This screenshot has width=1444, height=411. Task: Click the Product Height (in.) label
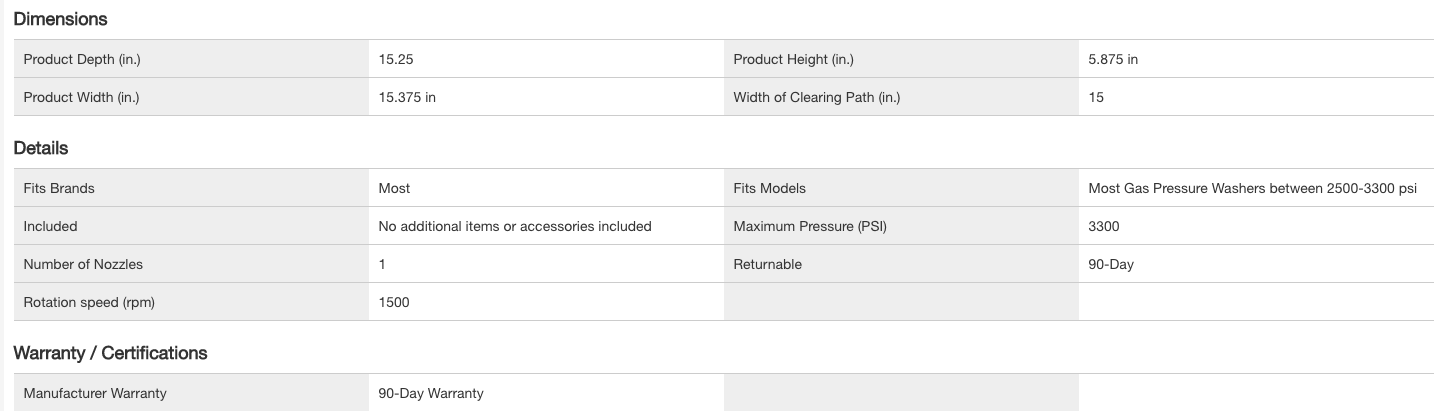793,59
